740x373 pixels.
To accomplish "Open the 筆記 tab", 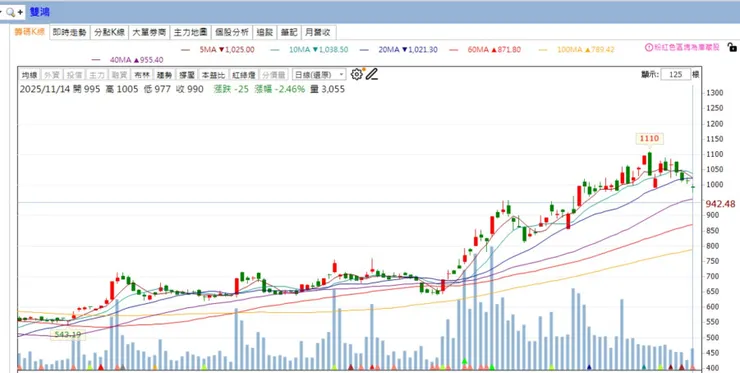I will click(289, 32).
